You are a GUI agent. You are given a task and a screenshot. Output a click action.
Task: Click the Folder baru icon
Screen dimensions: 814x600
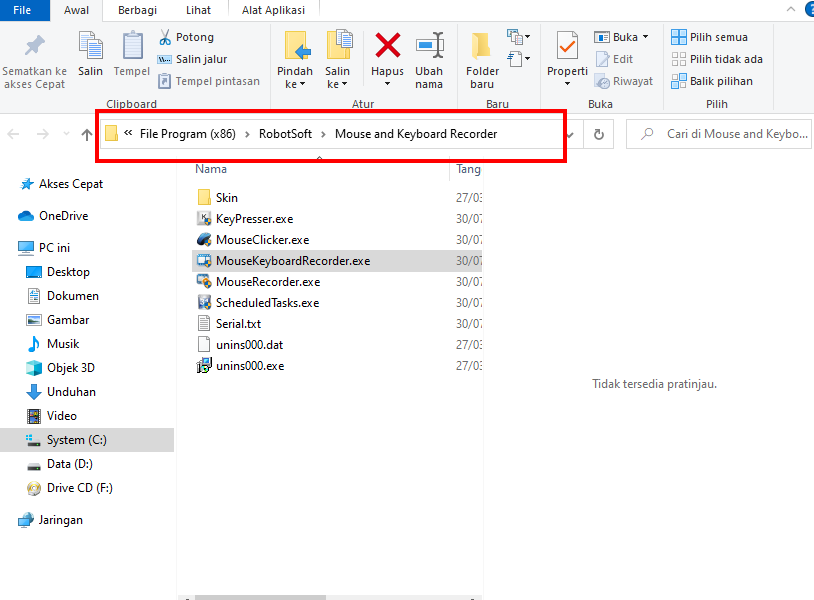[x=481, y=46]
